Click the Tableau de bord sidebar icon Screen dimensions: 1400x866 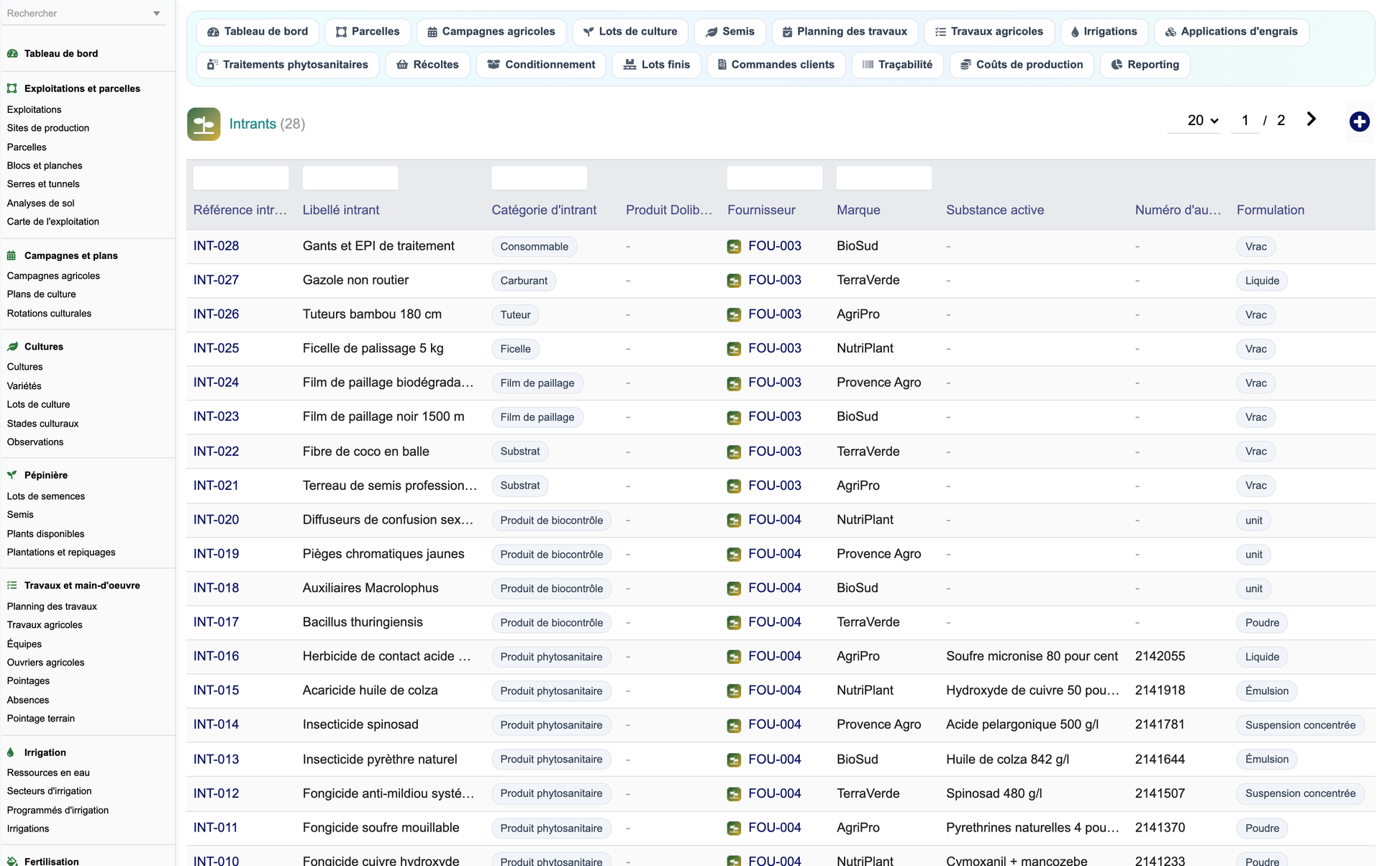click(12, 53)
